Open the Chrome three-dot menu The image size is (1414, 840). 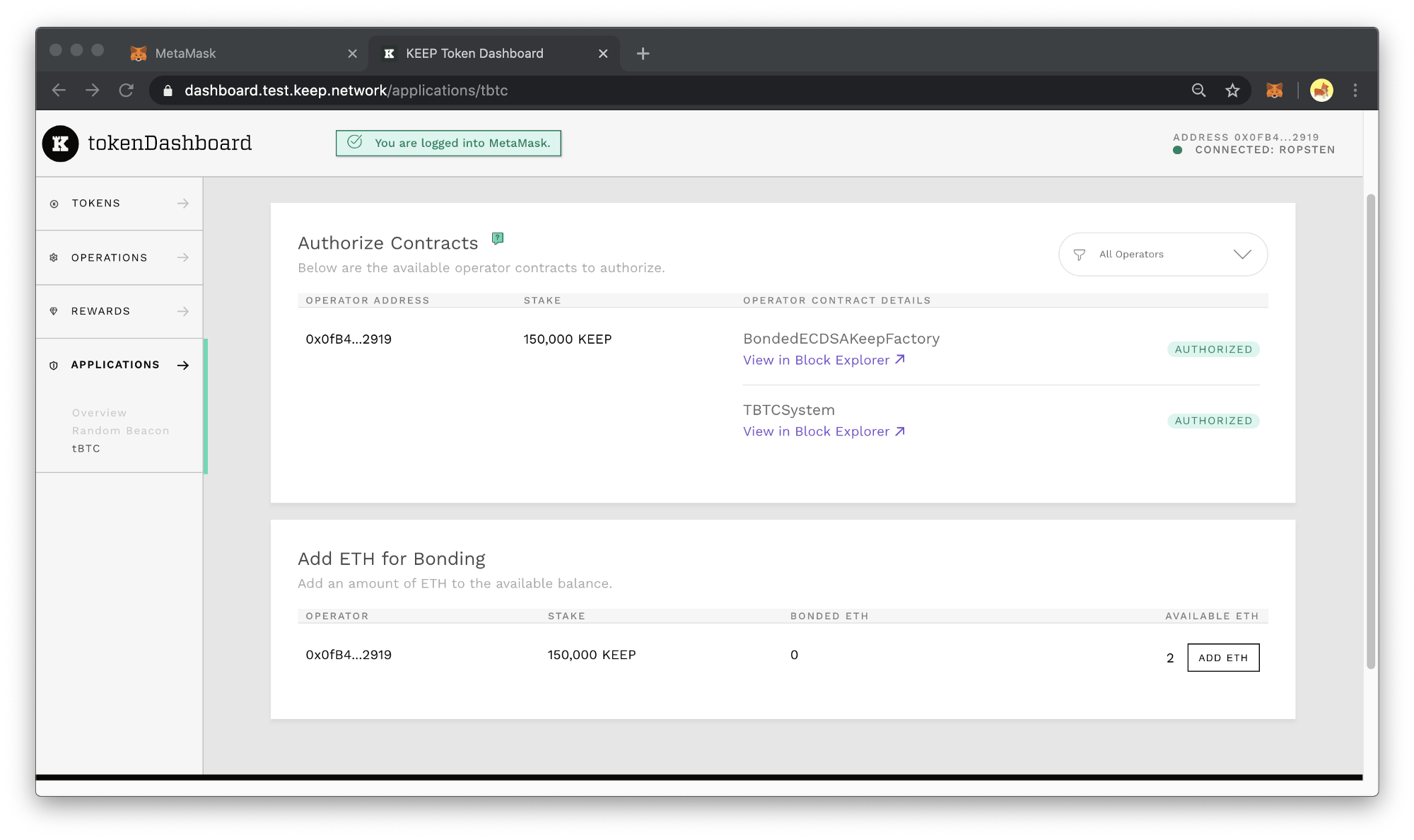coord(1355,91)
